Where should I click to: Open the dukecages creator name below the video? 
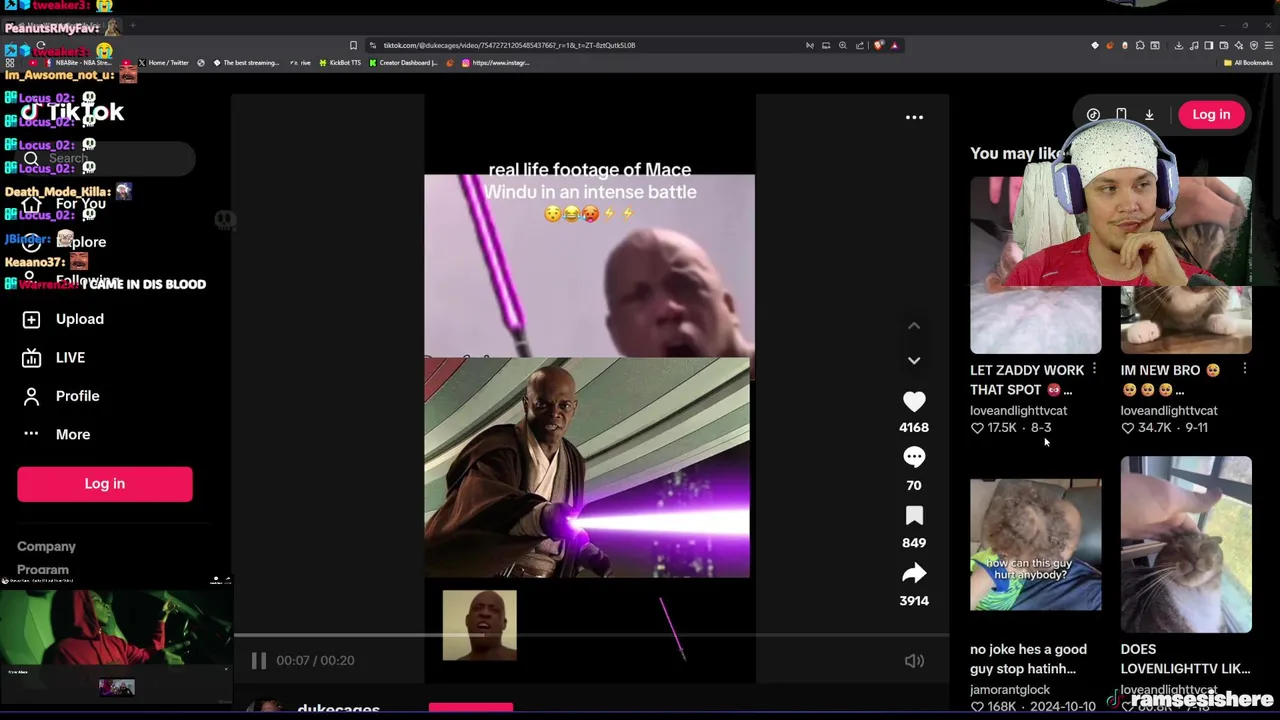(338, 709)
